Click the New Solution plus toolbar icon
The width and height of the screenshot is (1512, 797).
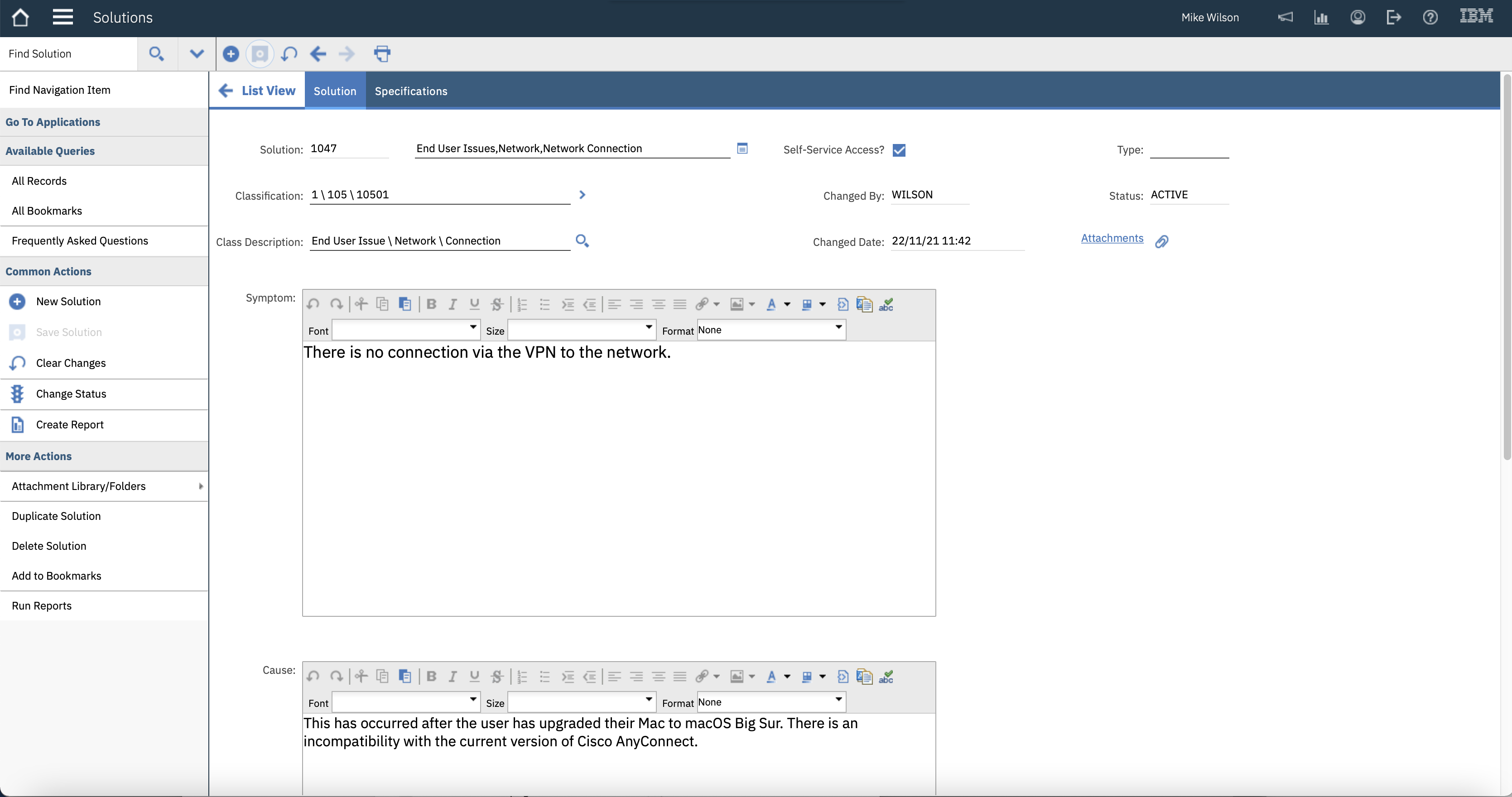[231, 54]
